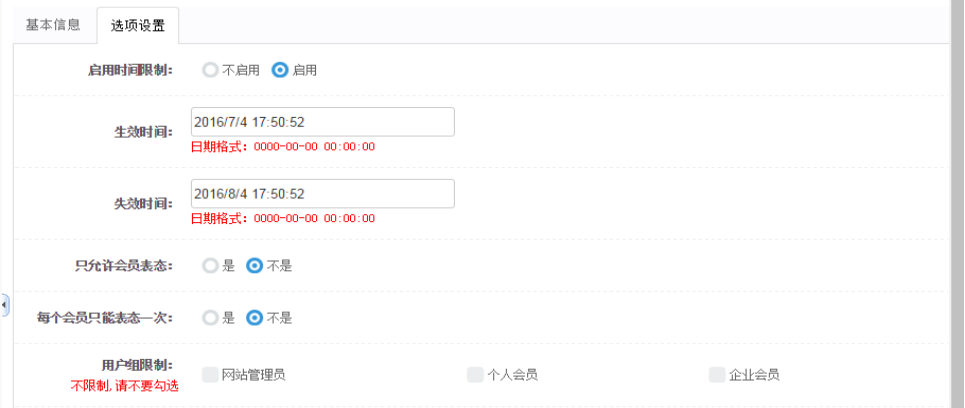This screenshot has width=965, height=408.
Task: Switch to the 基本信息 tab
Action: (53, 26)
